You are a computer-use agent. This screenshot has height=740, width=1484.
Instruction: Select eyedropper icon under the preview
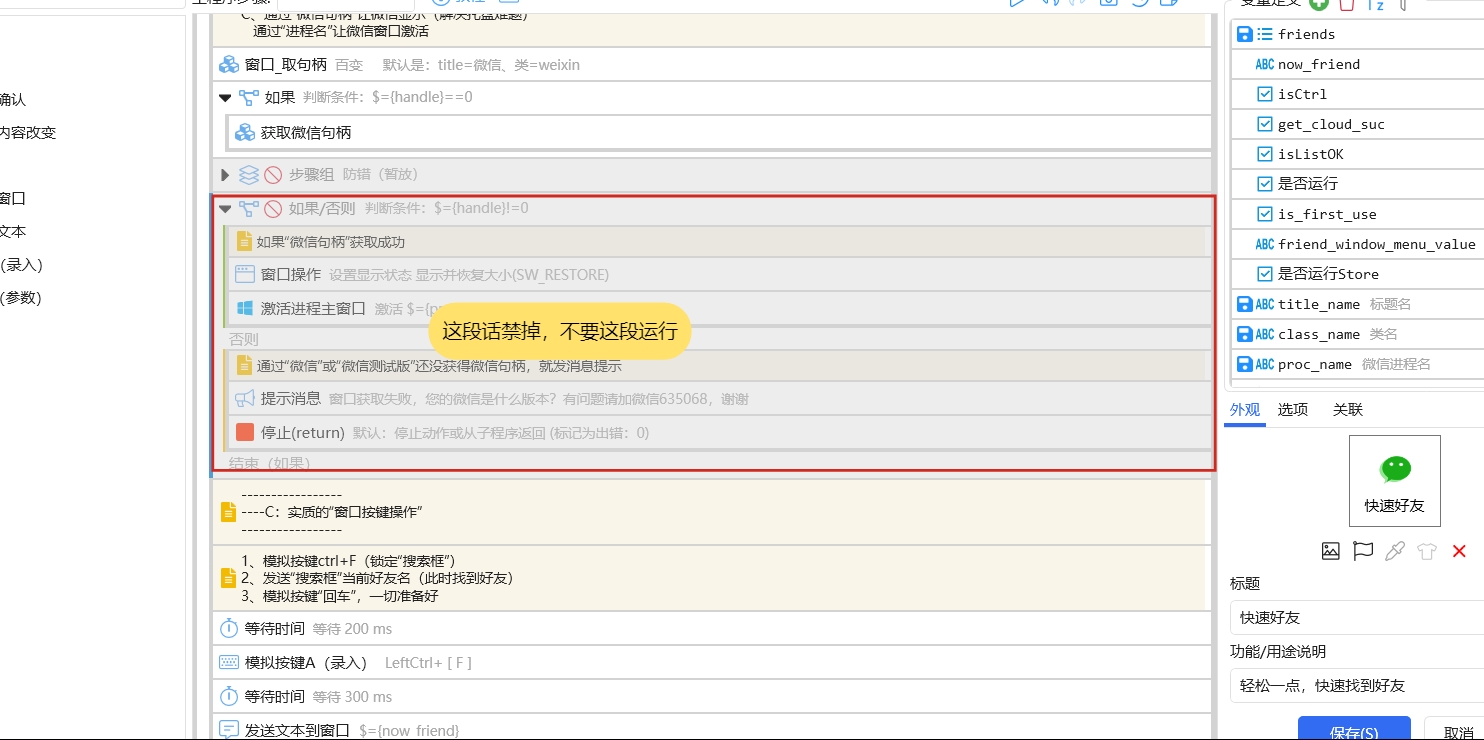[1394, 551]
